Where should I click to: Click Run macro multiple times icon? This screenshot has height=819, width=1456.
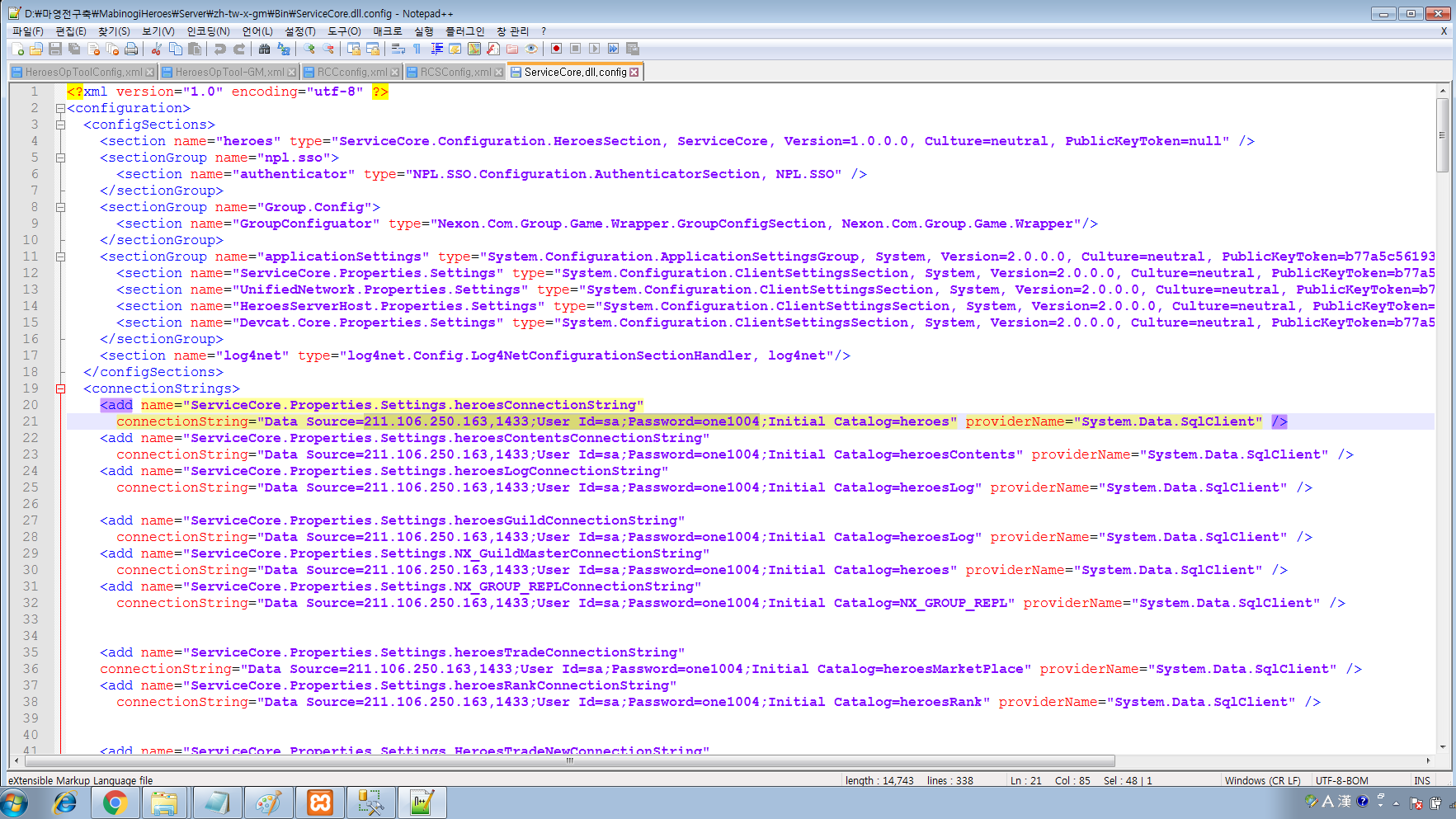613,49
